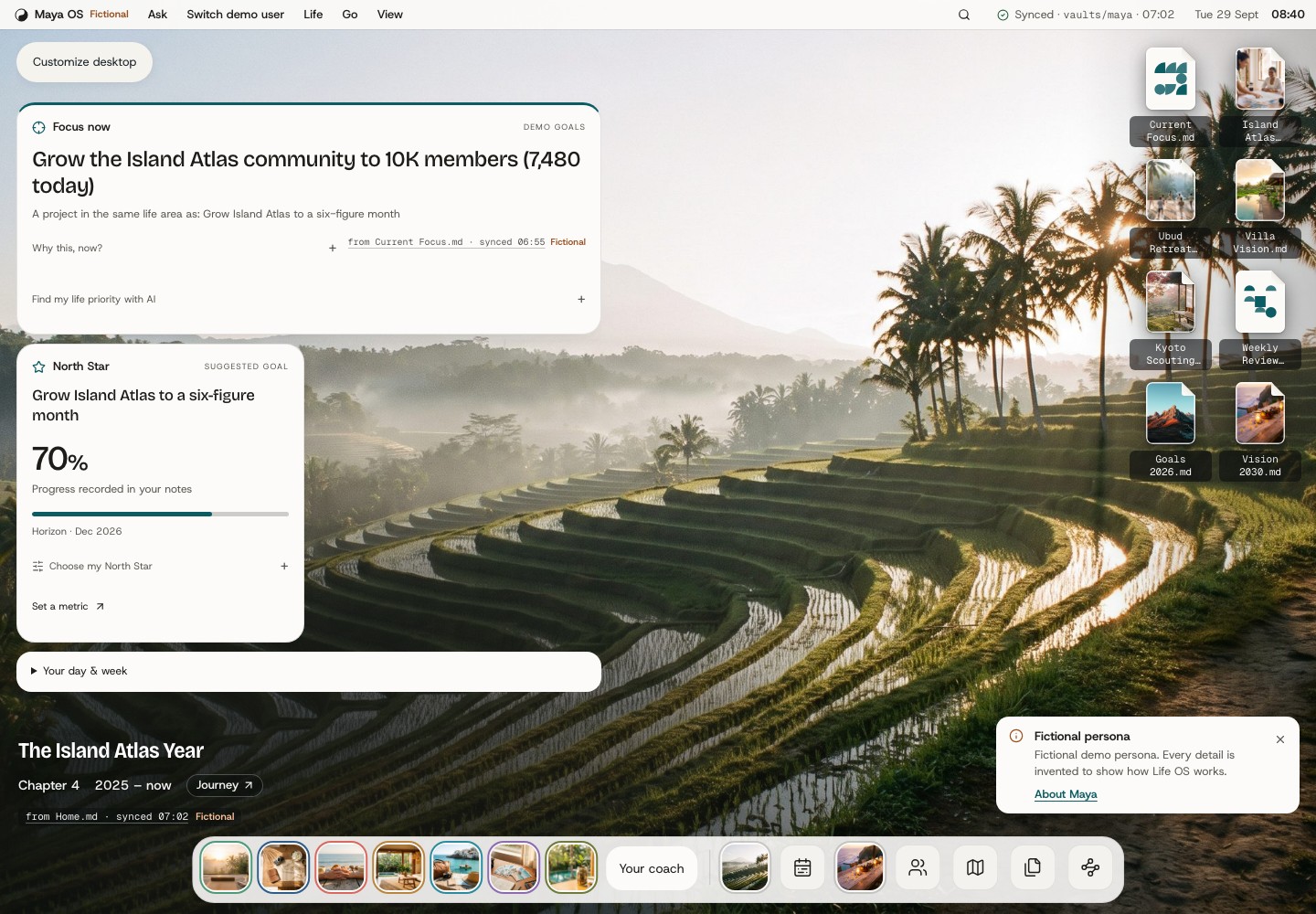Select the purple-bordered map thumbnail in dock
The width and height of the screenshot is (1316, 914).
514,867
